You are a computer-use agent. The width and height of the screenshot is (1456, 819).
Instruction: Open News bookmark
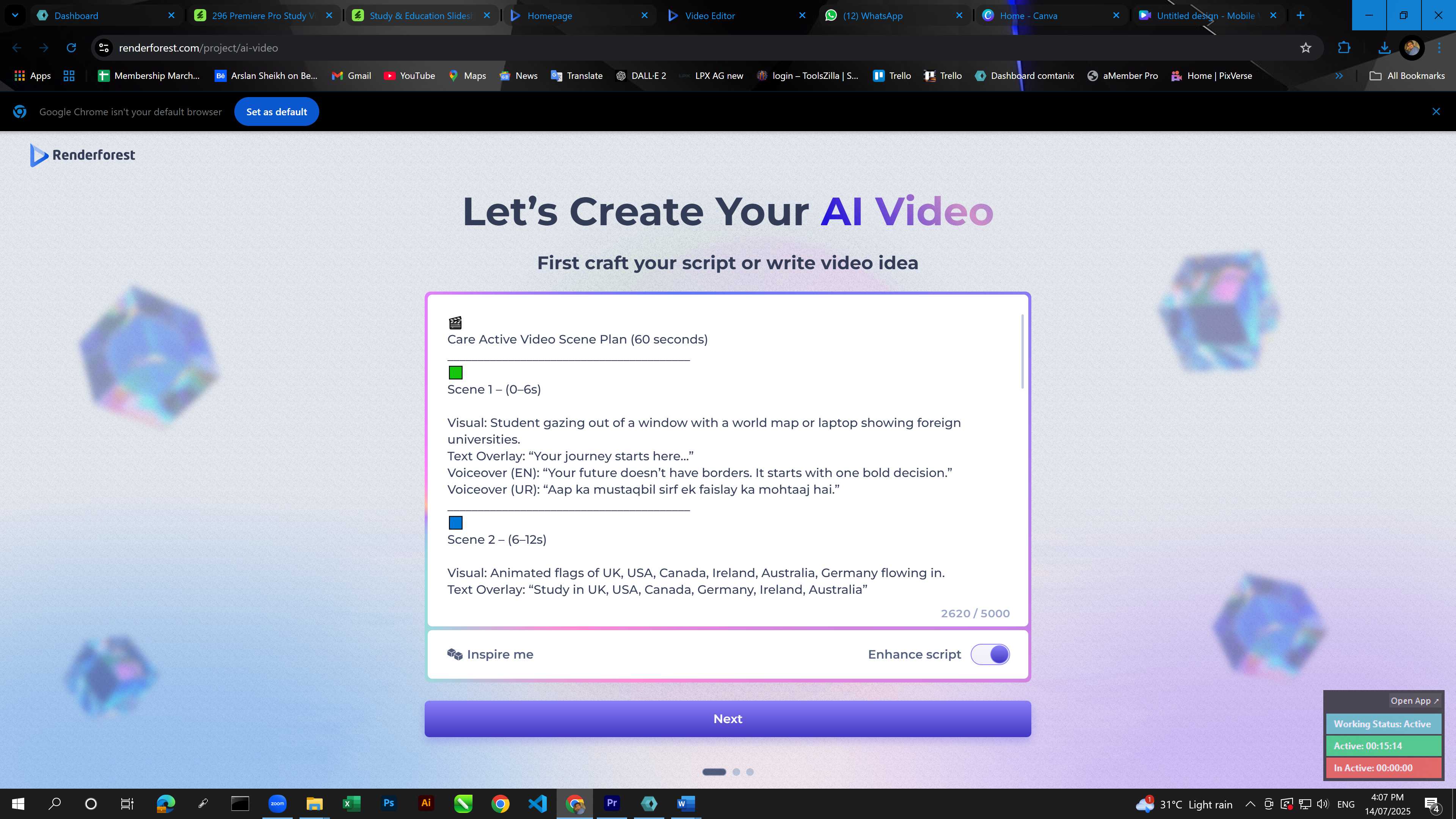tap(518, 76)
